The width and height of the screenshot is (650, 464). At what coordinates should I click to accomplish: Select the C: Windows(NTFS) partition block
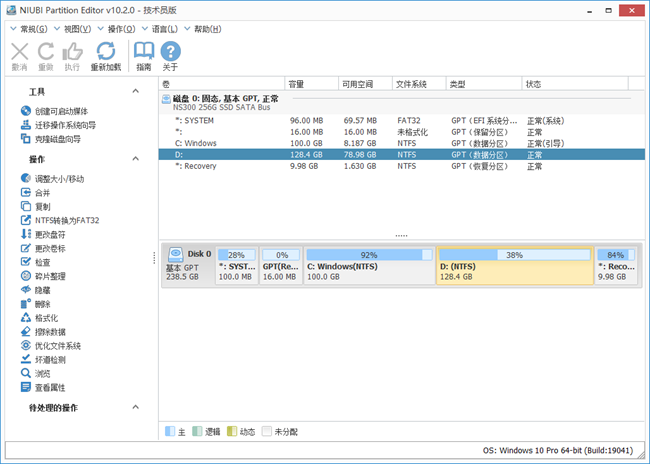(x=369, y=265)
